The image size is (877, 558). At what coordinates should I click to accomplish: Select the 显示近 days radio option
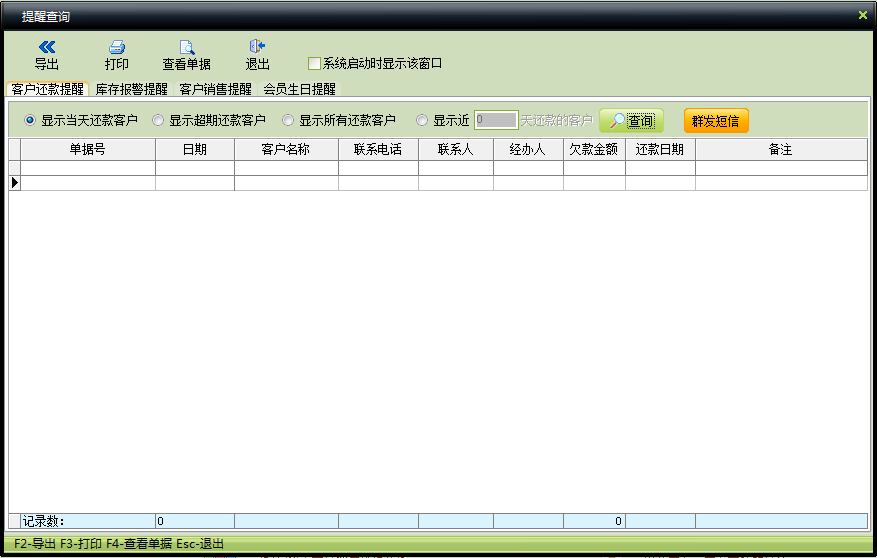(422, 120)
